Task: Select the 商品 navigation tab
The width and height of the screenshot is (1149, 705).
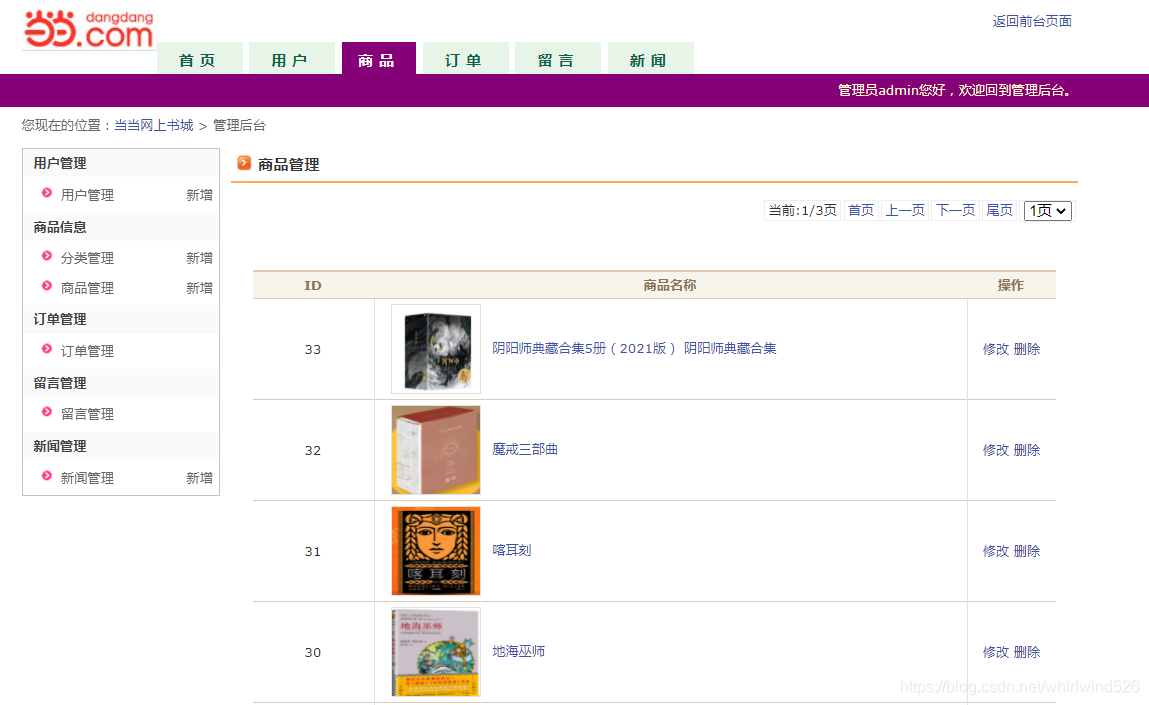Action: click(378, 59)
